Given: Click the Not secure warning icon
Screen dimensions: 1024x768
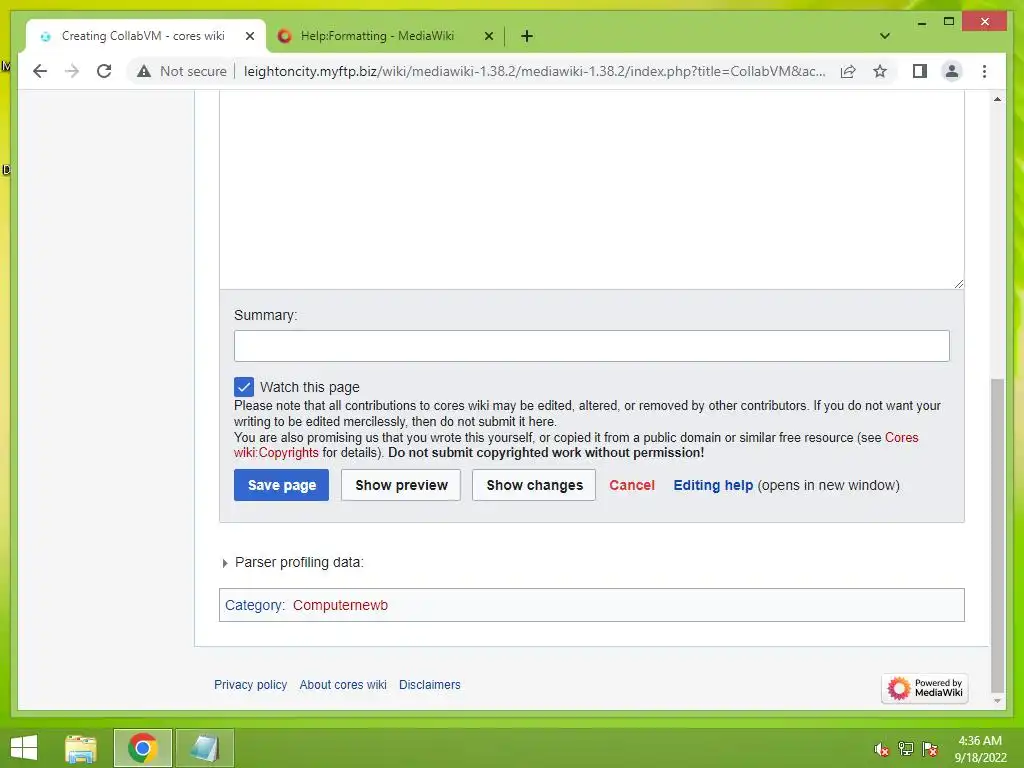Looking at the screenshot, I should [144, 71].
